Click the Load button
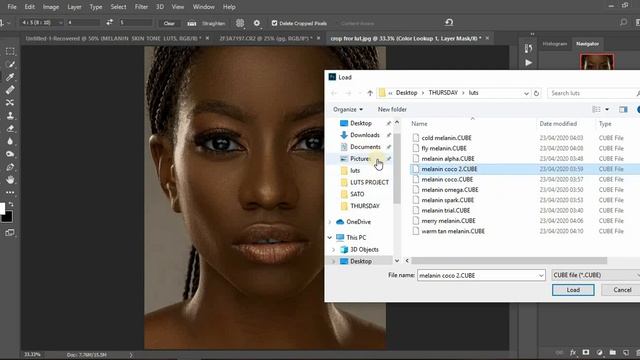 573,290
